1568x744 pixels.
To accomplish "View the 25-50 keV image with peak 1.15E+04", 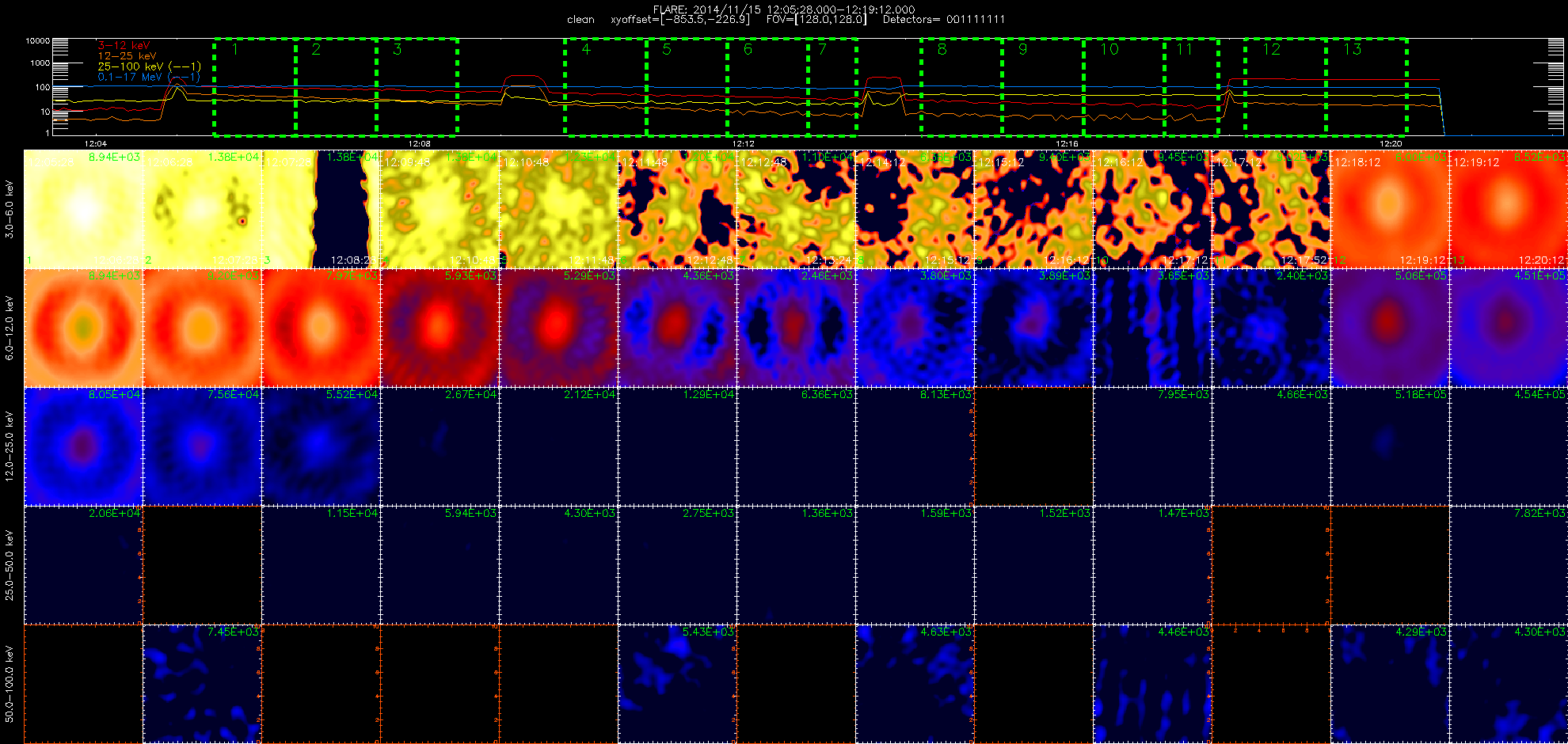I will click(x=321, y=565).
